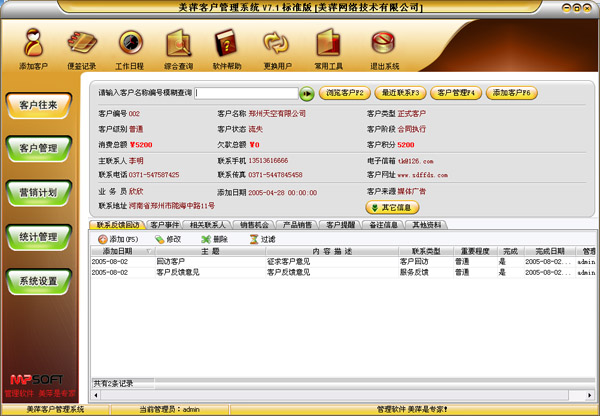
Task: Click the customer name search input field
Action: (245, 93)
